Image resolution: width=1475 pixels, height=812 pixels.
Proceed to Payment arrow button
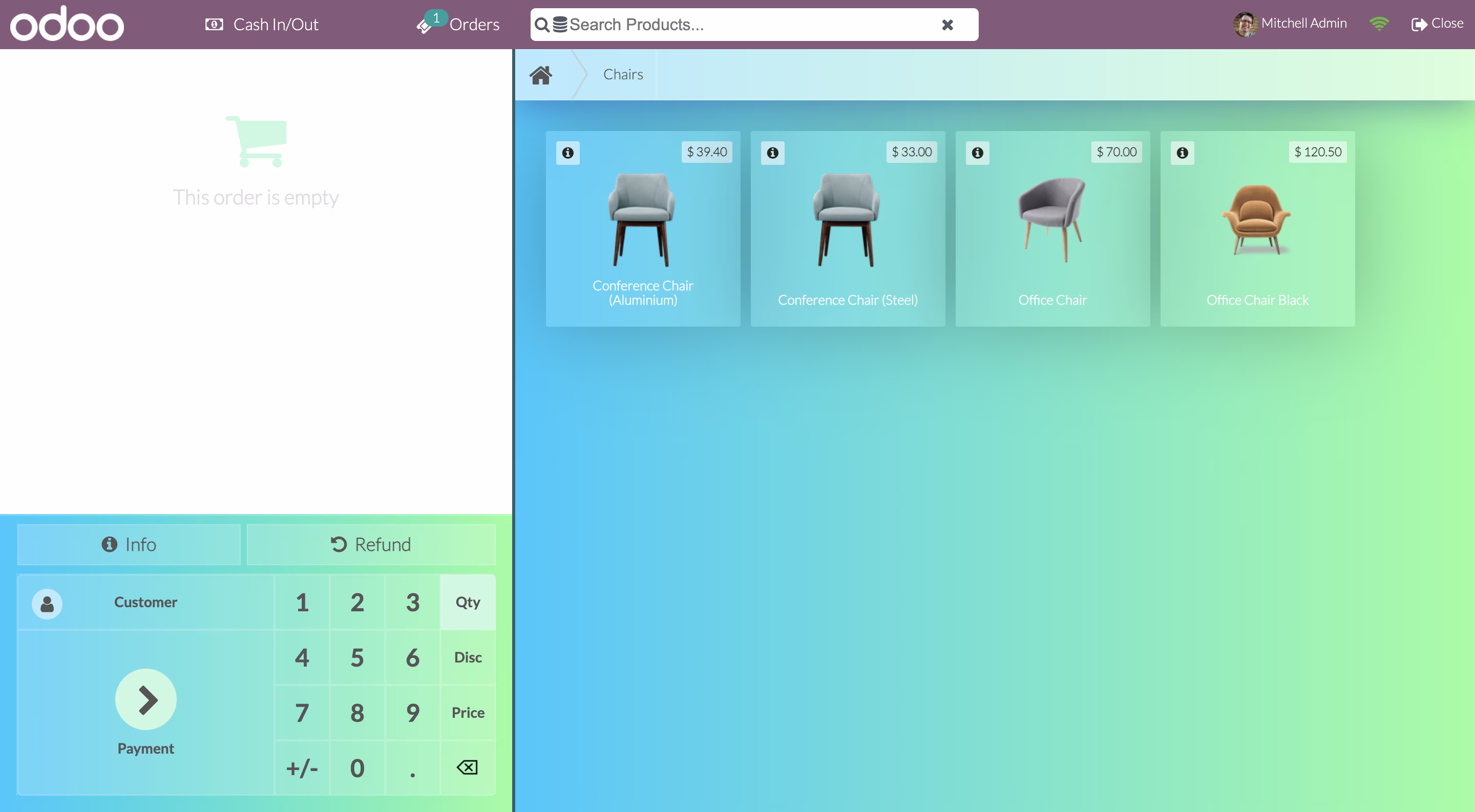click(146, 699)
